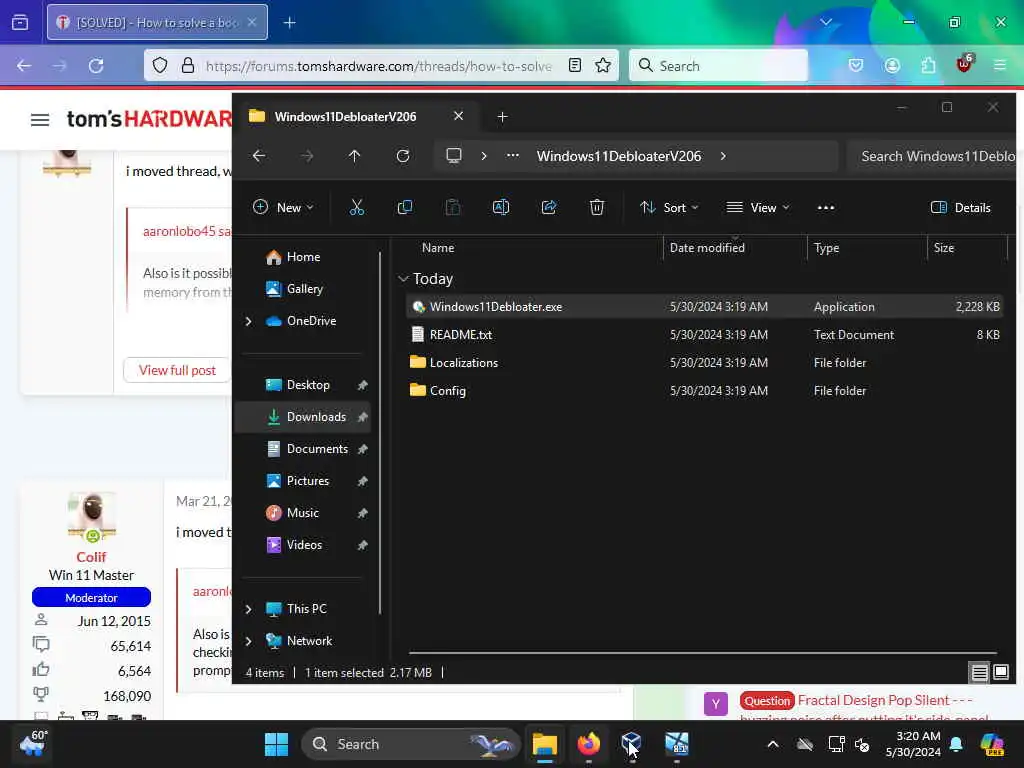Switch to large thumbnails view icon in status bar
Viewport: 1024px width, 768px height.
pyautogui.click(x=1000, y=672)
